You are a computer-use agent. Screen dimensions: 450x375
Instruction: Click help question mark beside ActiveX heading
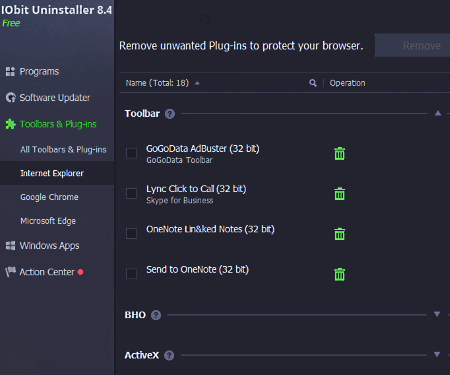coord(169,355)
